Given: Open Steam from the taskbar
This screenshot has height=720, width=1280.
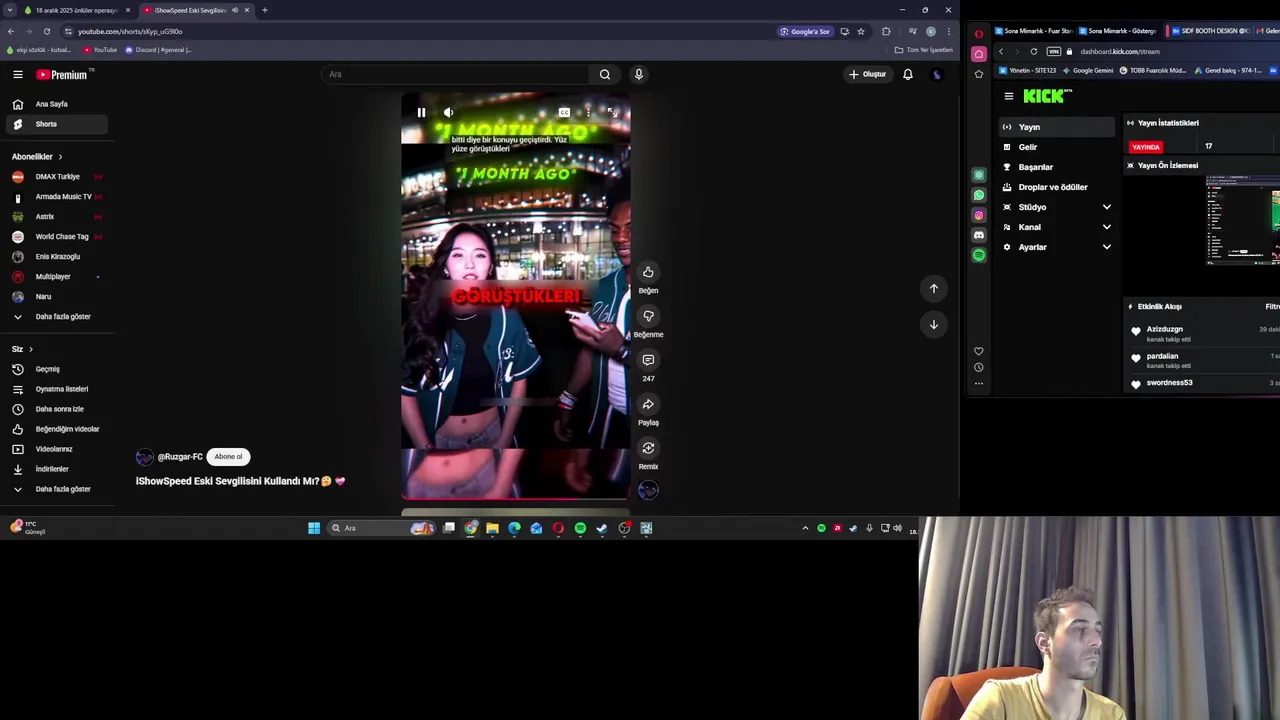Looking at the screenshot, I should [602, 528].
